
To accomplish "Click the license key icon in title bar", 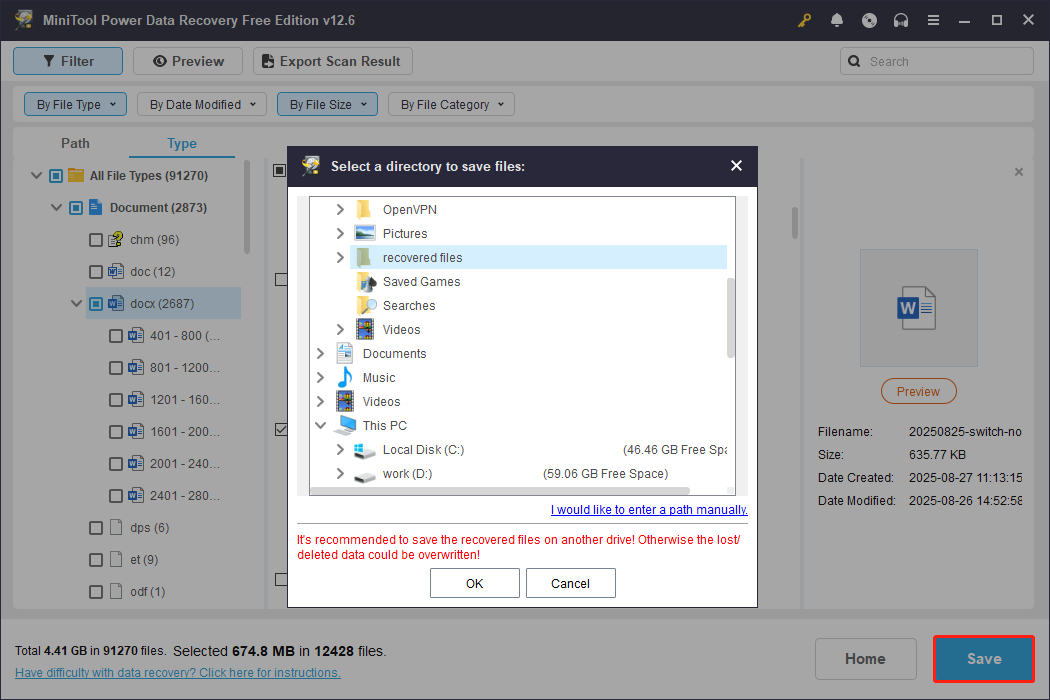I will 804,19.
